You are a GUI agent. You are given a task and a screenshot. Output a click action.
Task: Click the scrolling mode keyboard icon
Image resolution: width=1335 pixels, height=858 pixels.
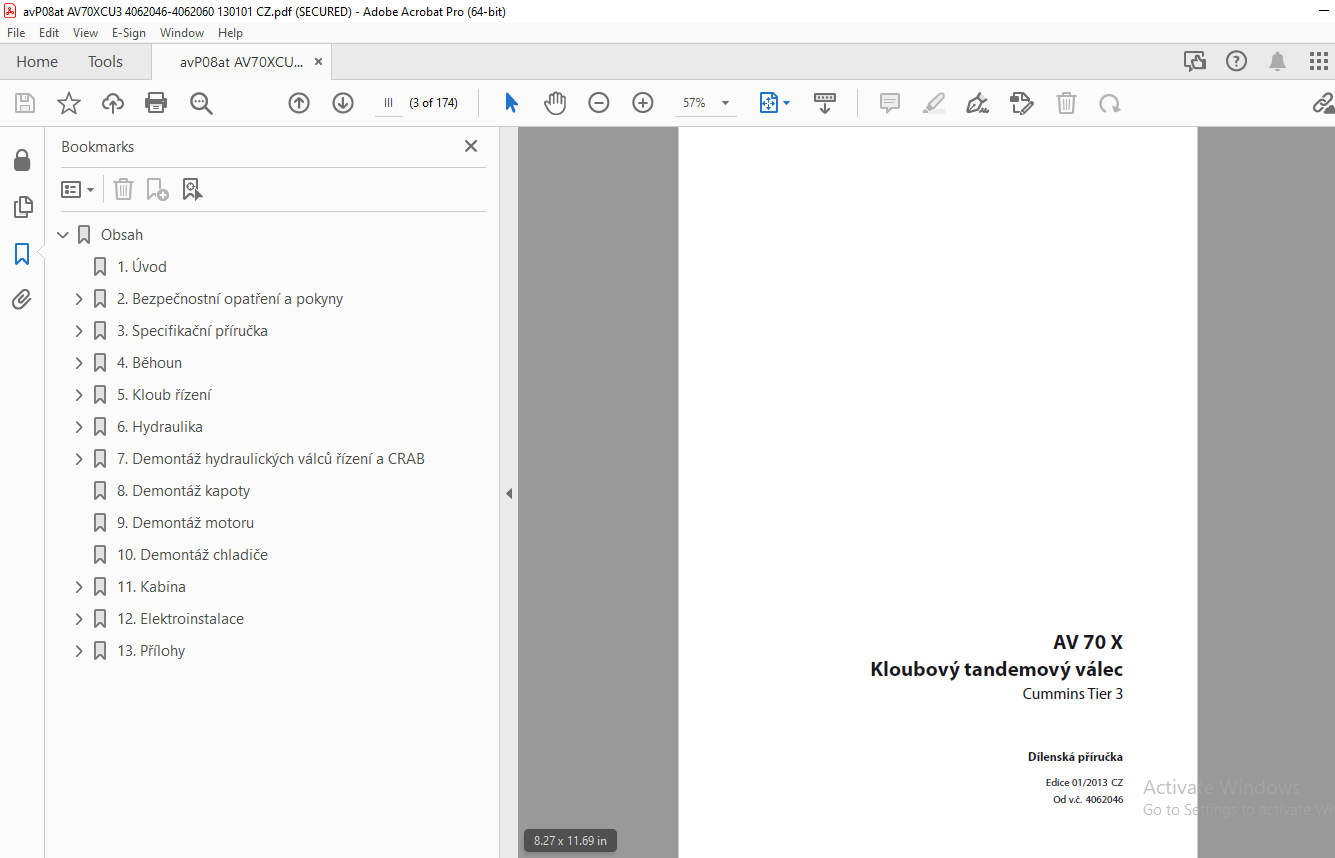pyautogui.click(x=825, y=103)
